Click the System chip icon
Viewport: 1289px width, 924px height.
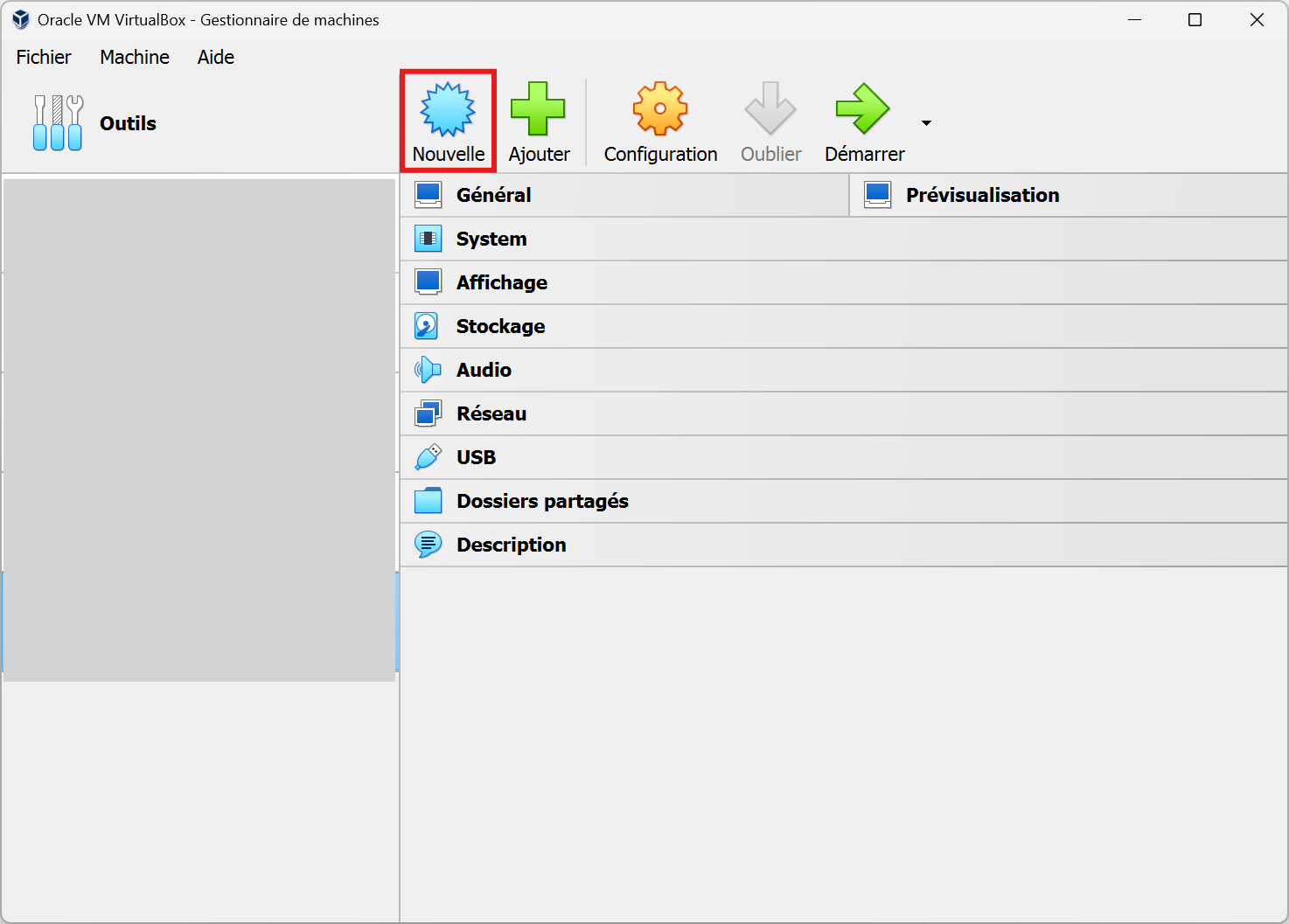click(x=428, y=238)
